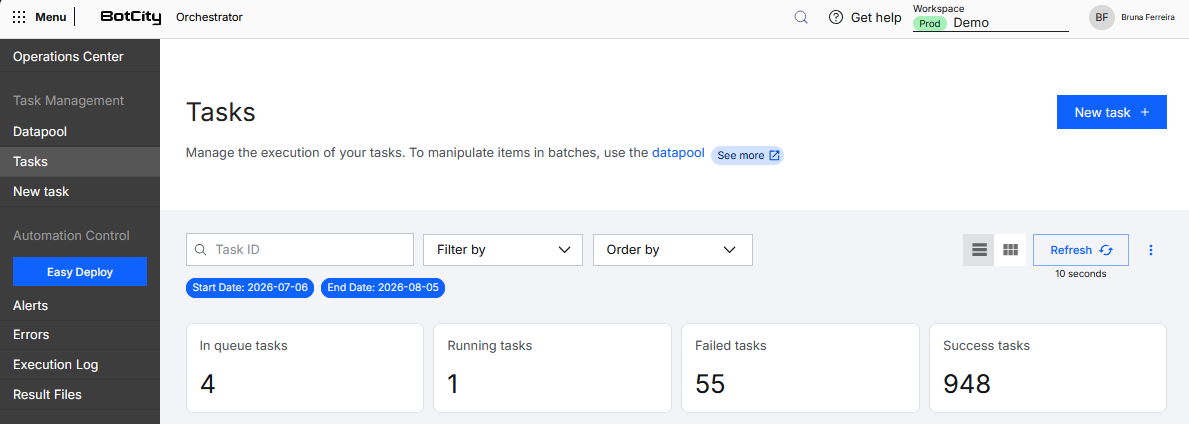Open Result Files in sidebar

coord(80,394)
